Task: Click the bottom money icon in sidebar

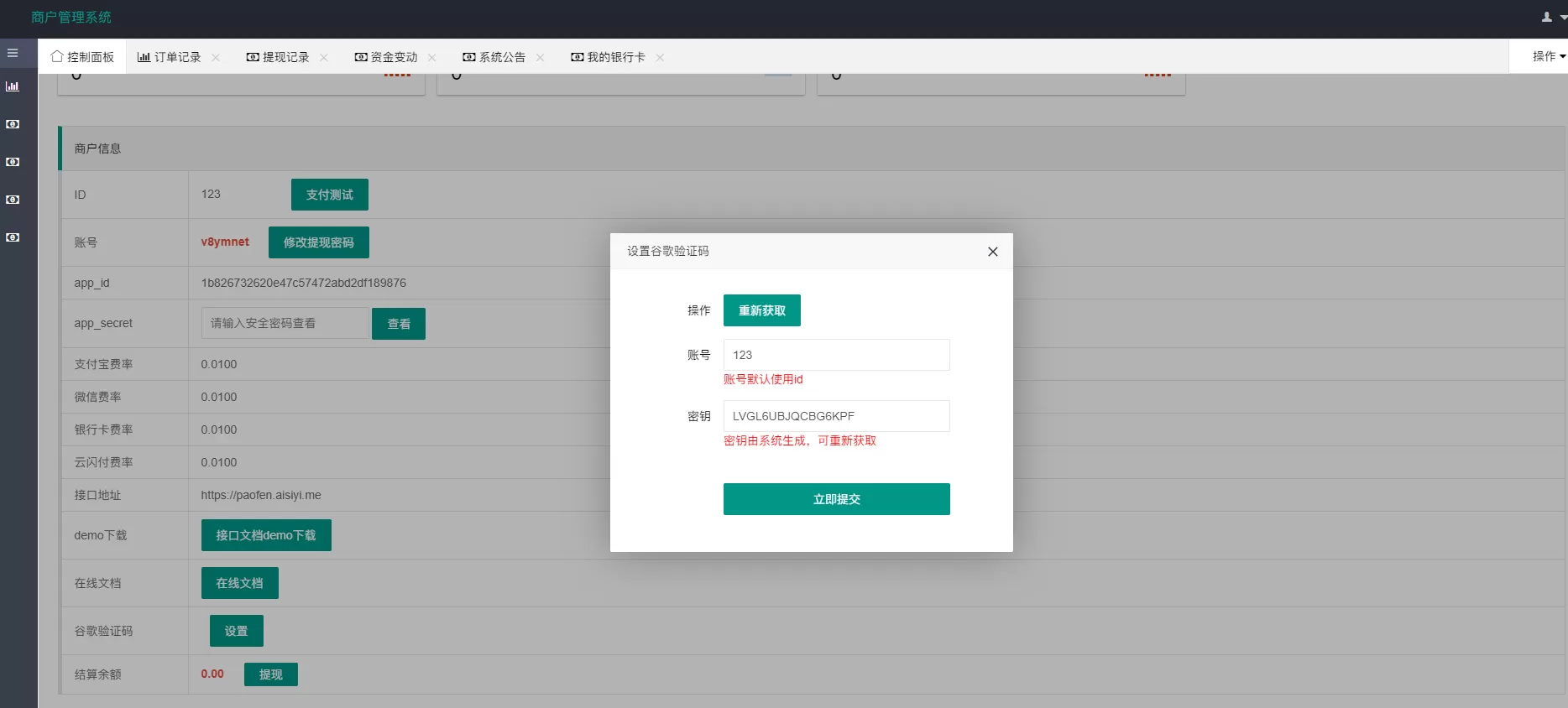Action: tap(13, 237)
